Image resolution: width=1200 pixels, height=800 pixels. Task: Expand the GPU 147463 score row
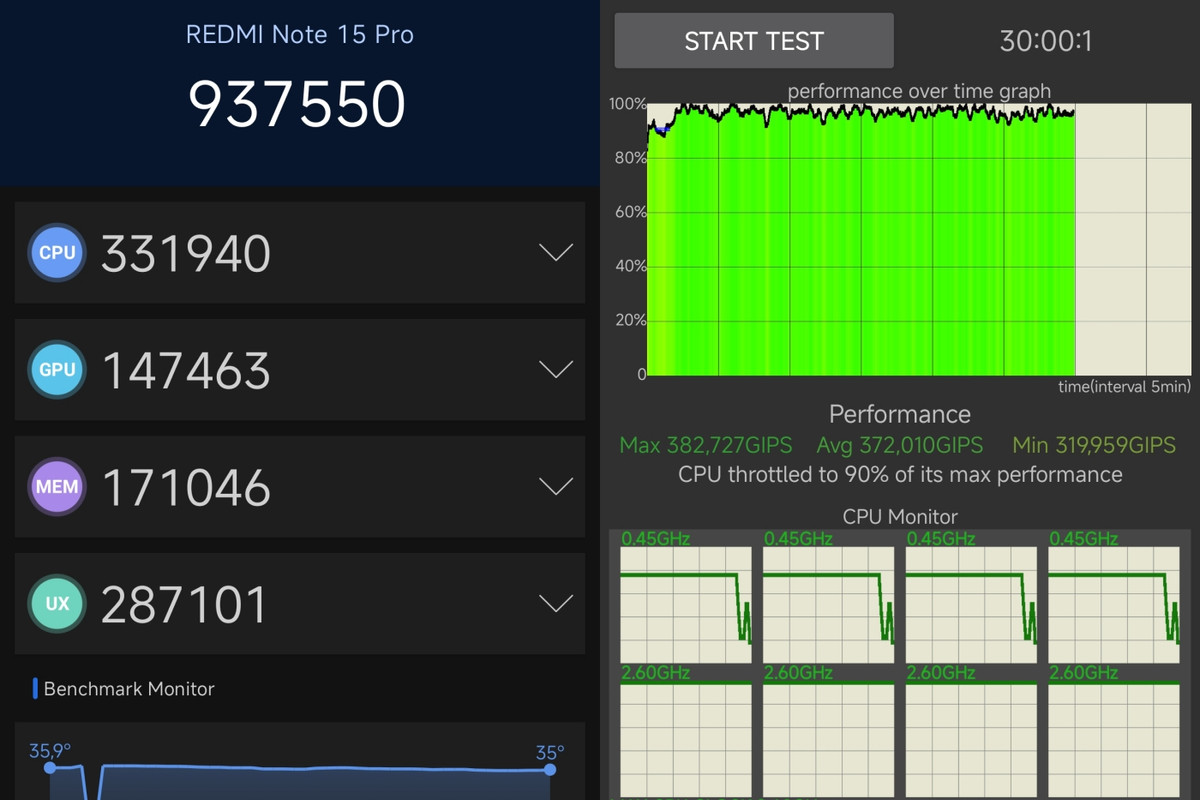(556, 369)
